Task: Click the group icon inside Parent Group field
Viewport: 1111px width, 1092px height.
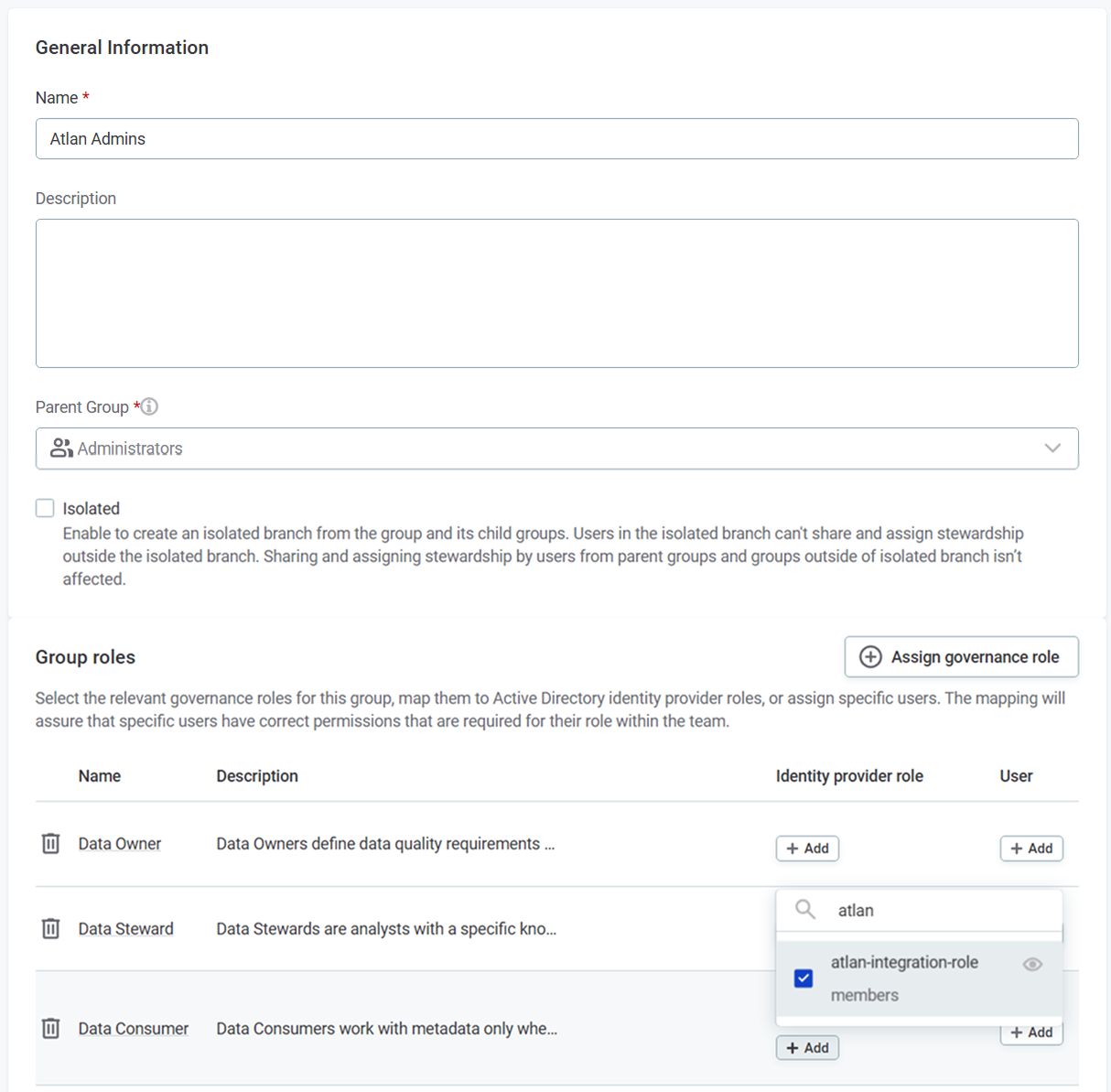Action: click(60, 449)
